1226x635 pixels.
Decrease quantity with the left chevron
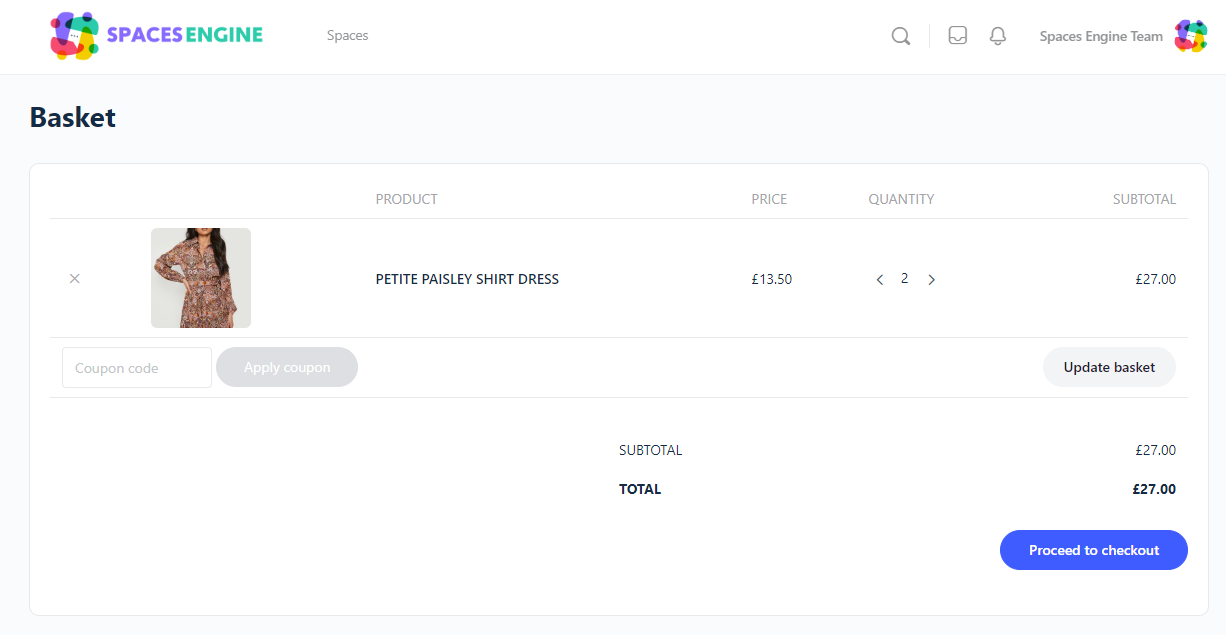pyautogui.click(x=880, y=280)
